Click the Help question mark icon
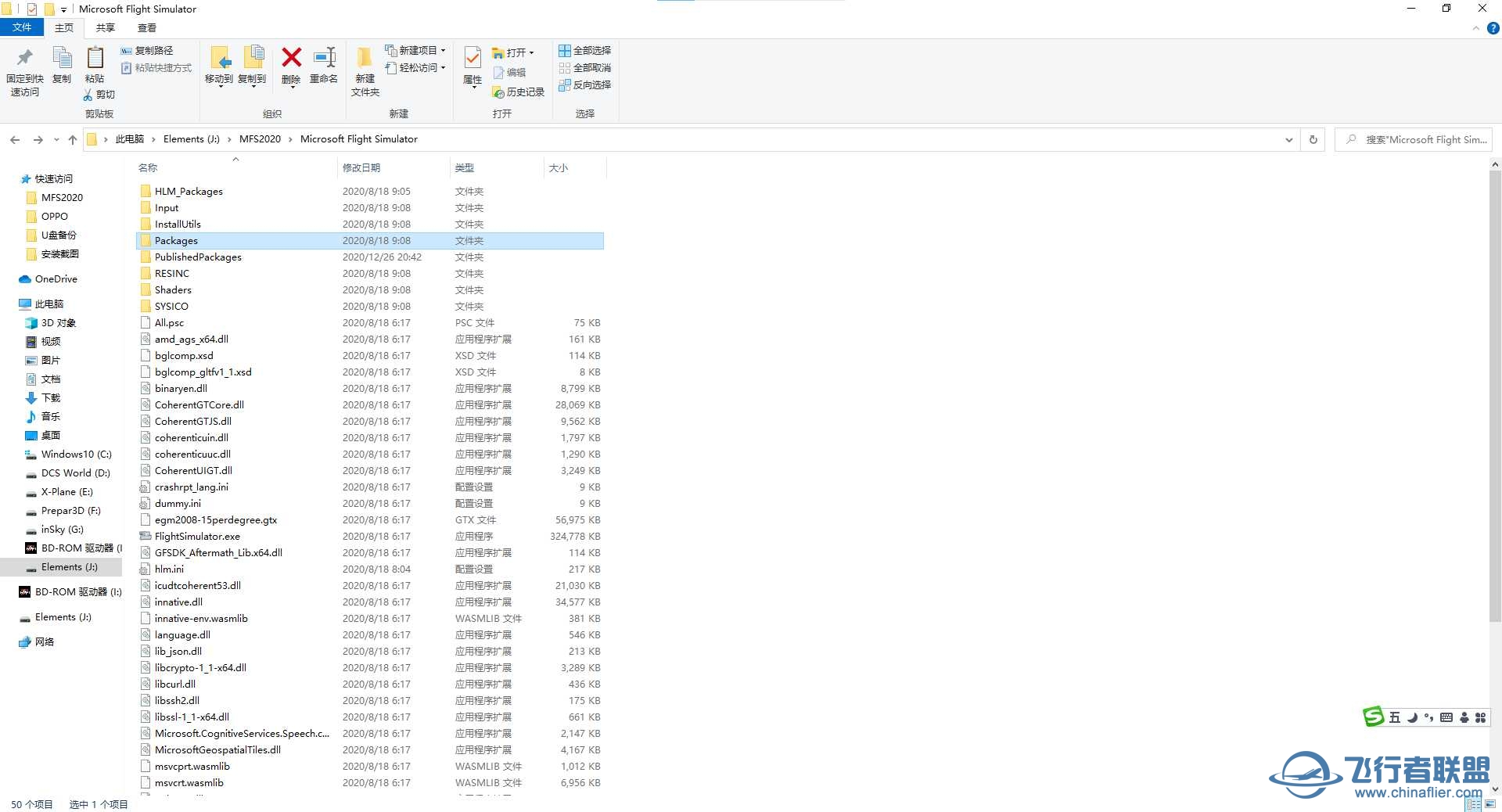This screenshot has height=812, width=1502. coord(1493,28)
